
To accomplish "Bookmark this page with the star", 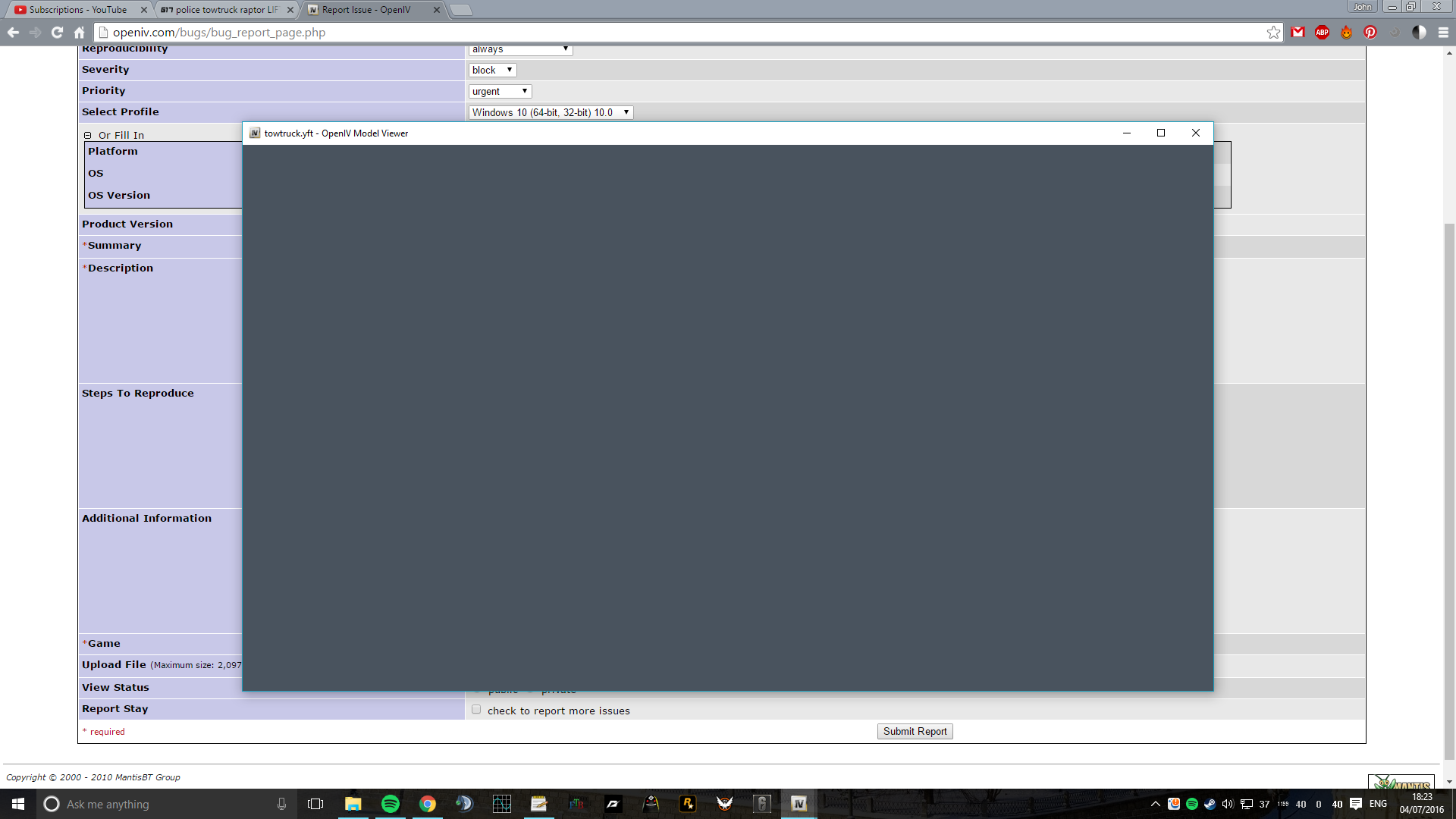I will (x=1273, y=32).
